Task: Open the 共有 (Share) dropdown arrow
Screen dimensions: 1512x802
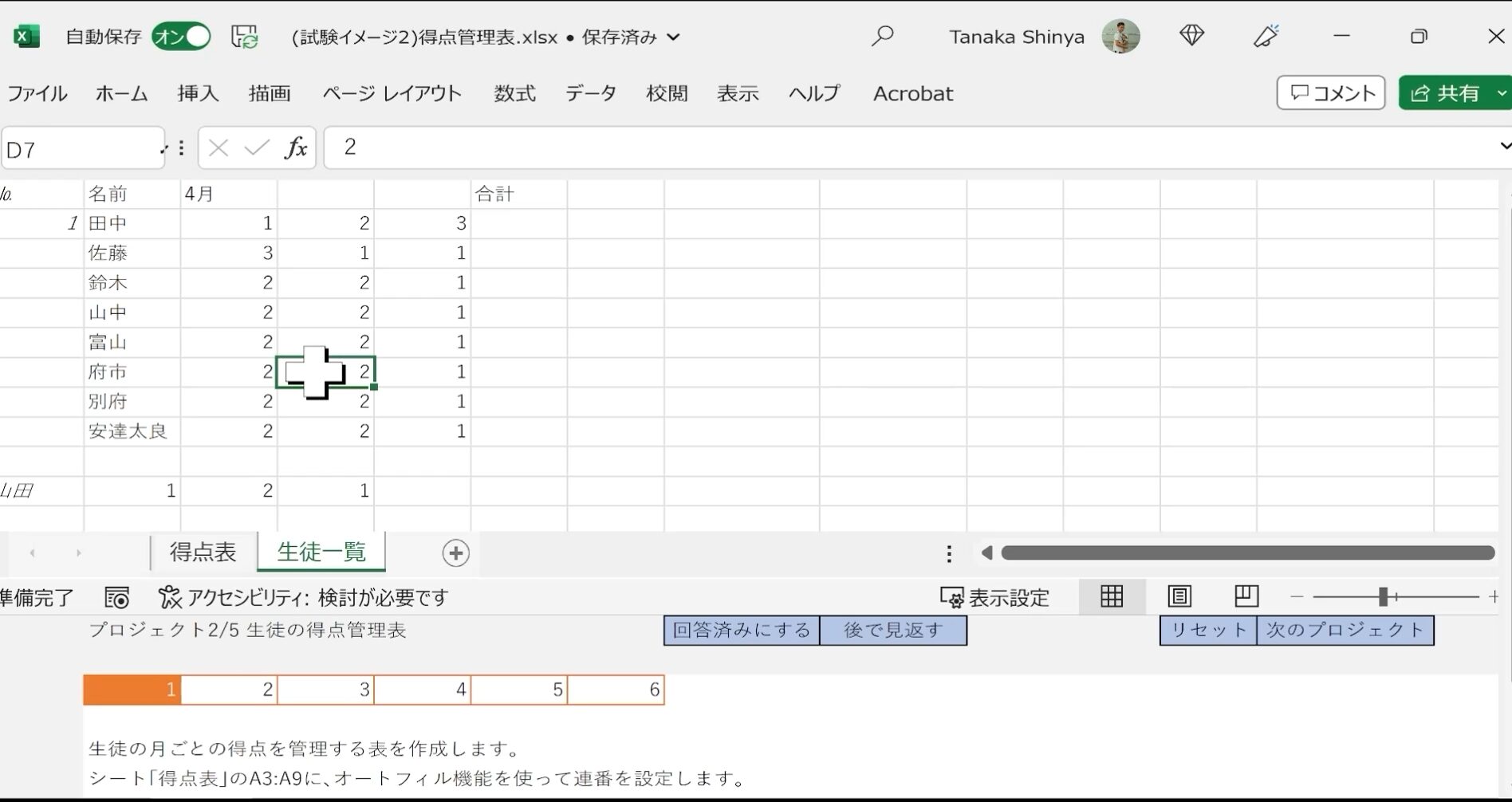Action: (x=1502, y=92)
